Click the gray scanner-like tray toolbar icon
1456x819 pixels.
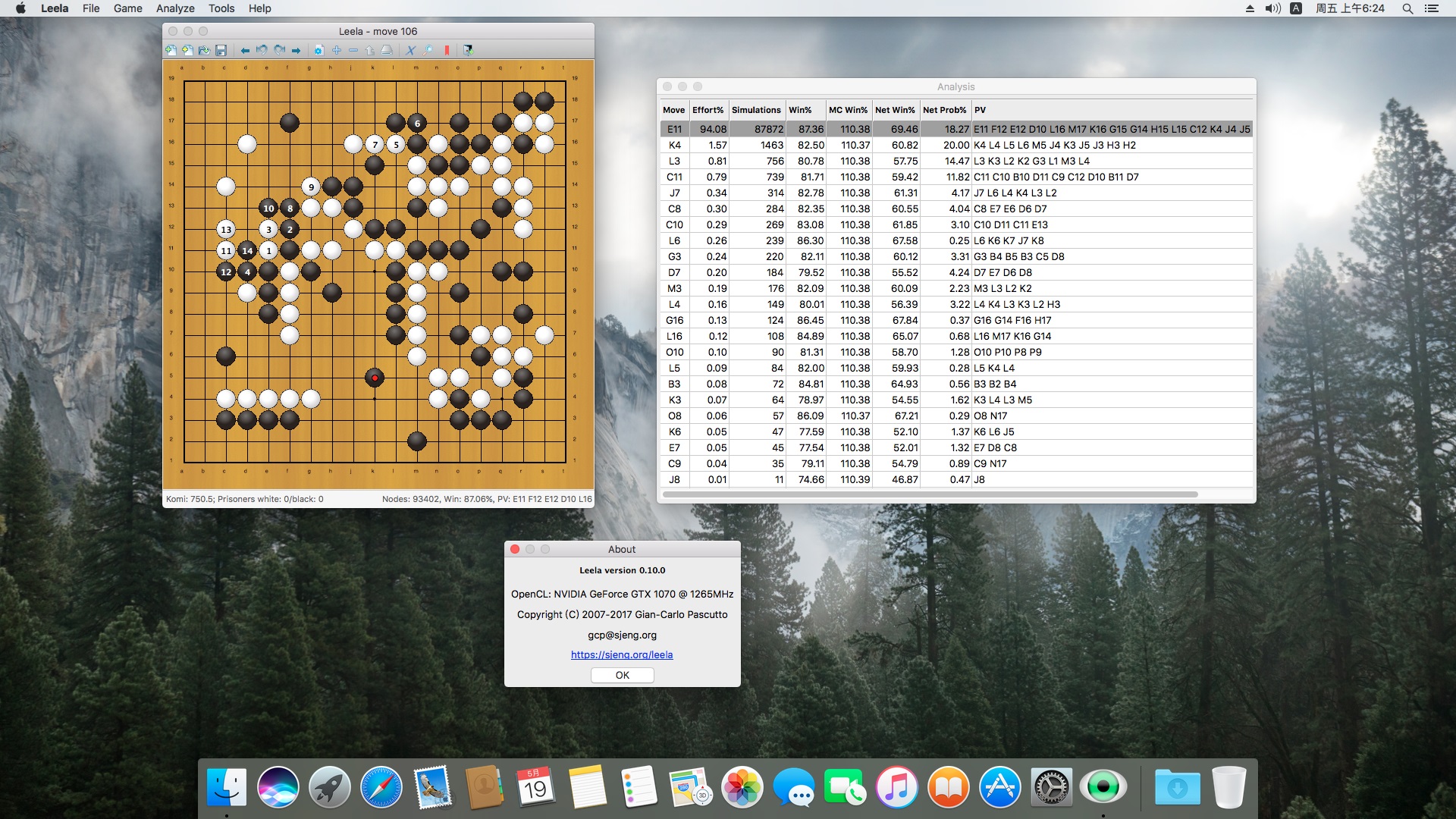pyautogui.click(x=387, y=50)
